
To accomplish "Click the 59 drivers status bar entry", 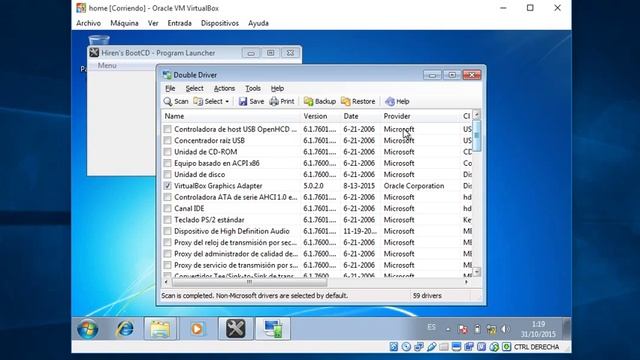I will (x=427, y=296).
